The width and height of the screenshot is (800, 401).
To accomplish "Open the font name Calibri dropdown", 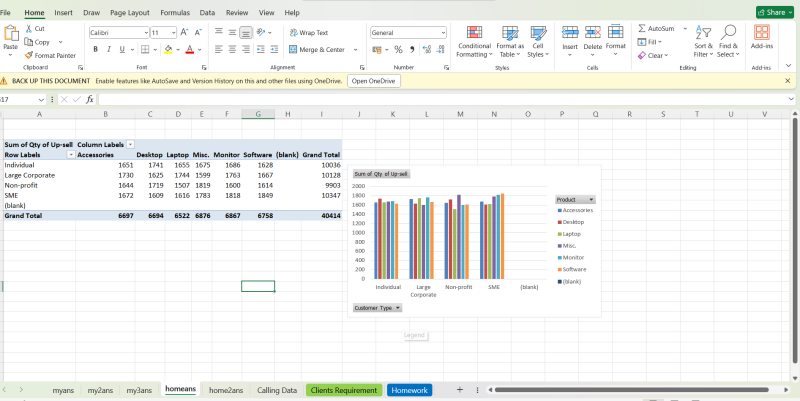I will (145, 33).
